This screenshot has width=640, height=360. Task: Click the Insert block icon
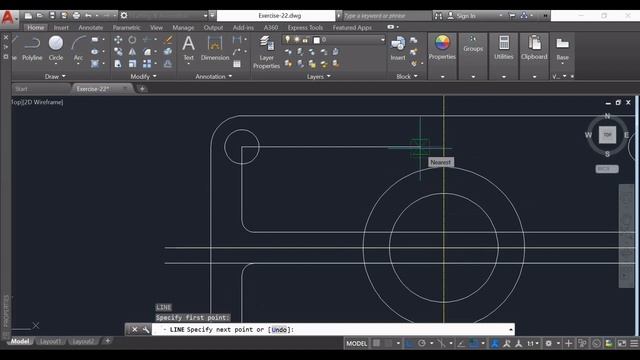coord(398,48)
